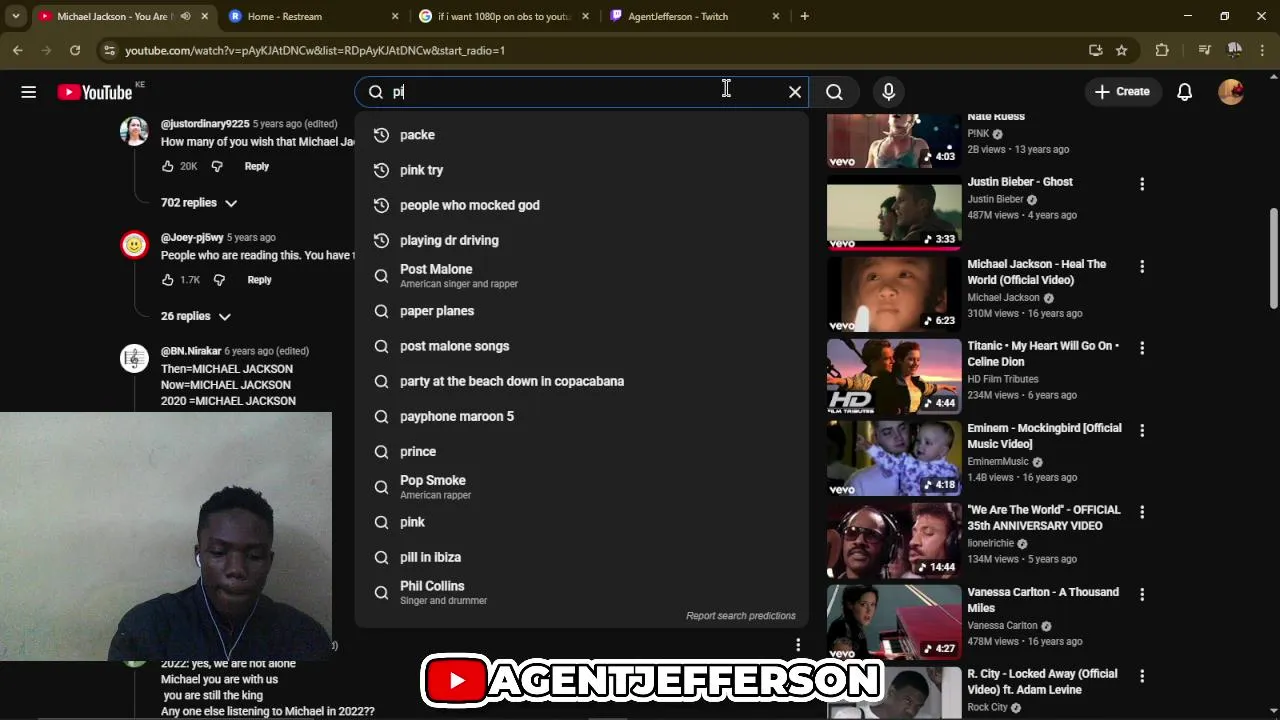Mute the YouTube tab speaker icon

tap(185, 16)
